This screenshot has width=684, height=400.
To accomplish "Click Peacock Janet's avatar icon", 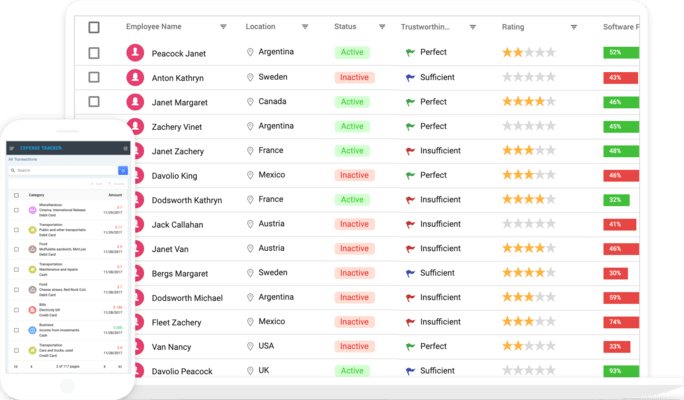I will pyautogui.click(x=135, y=53).
